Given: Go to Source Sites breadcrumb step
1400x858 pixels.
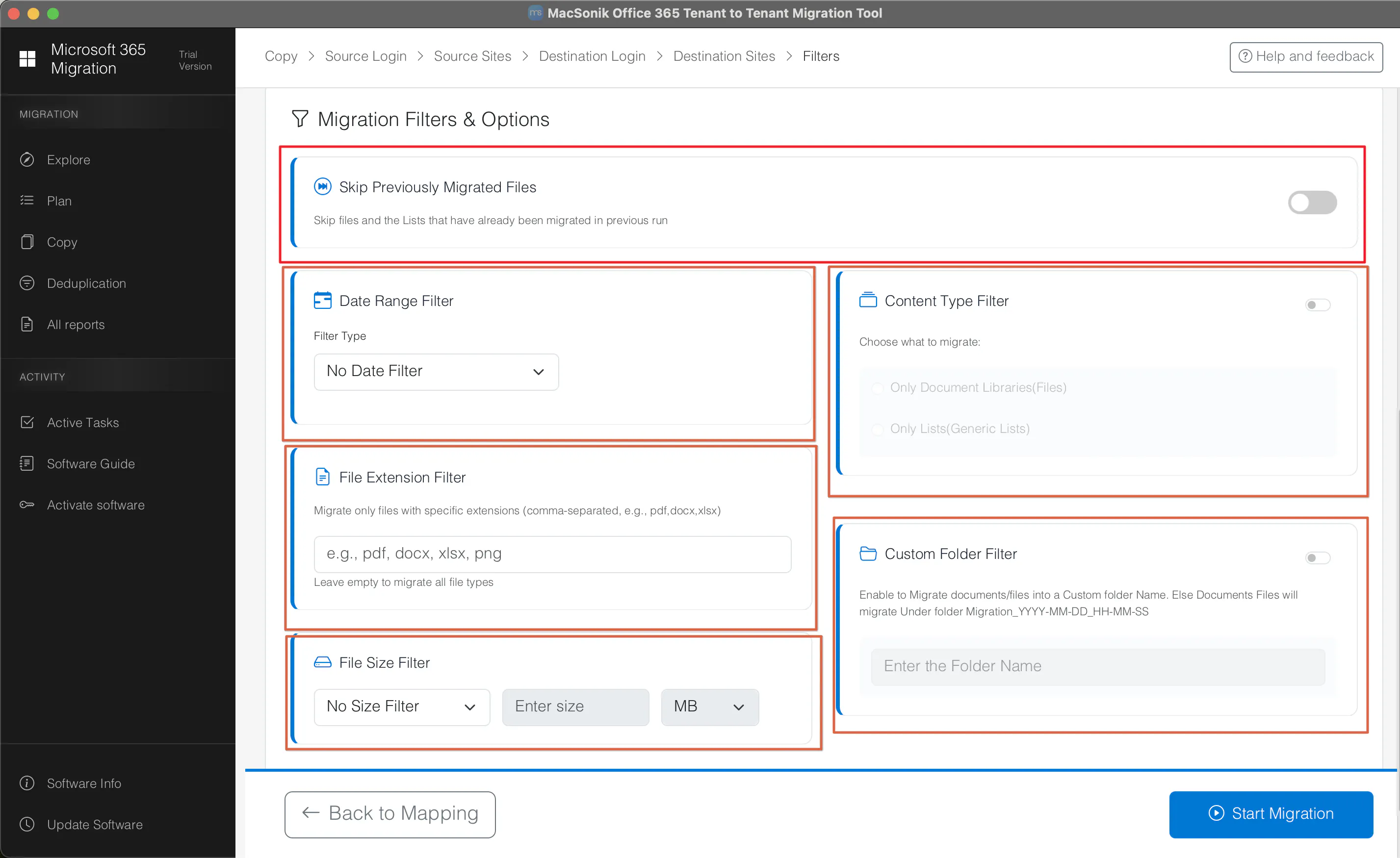Looking at the screenshot, I should click(473, 56).
